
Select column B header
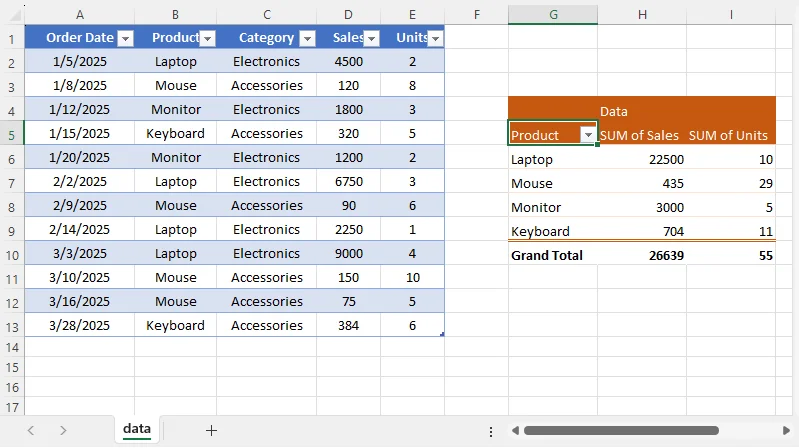[175, 15]
